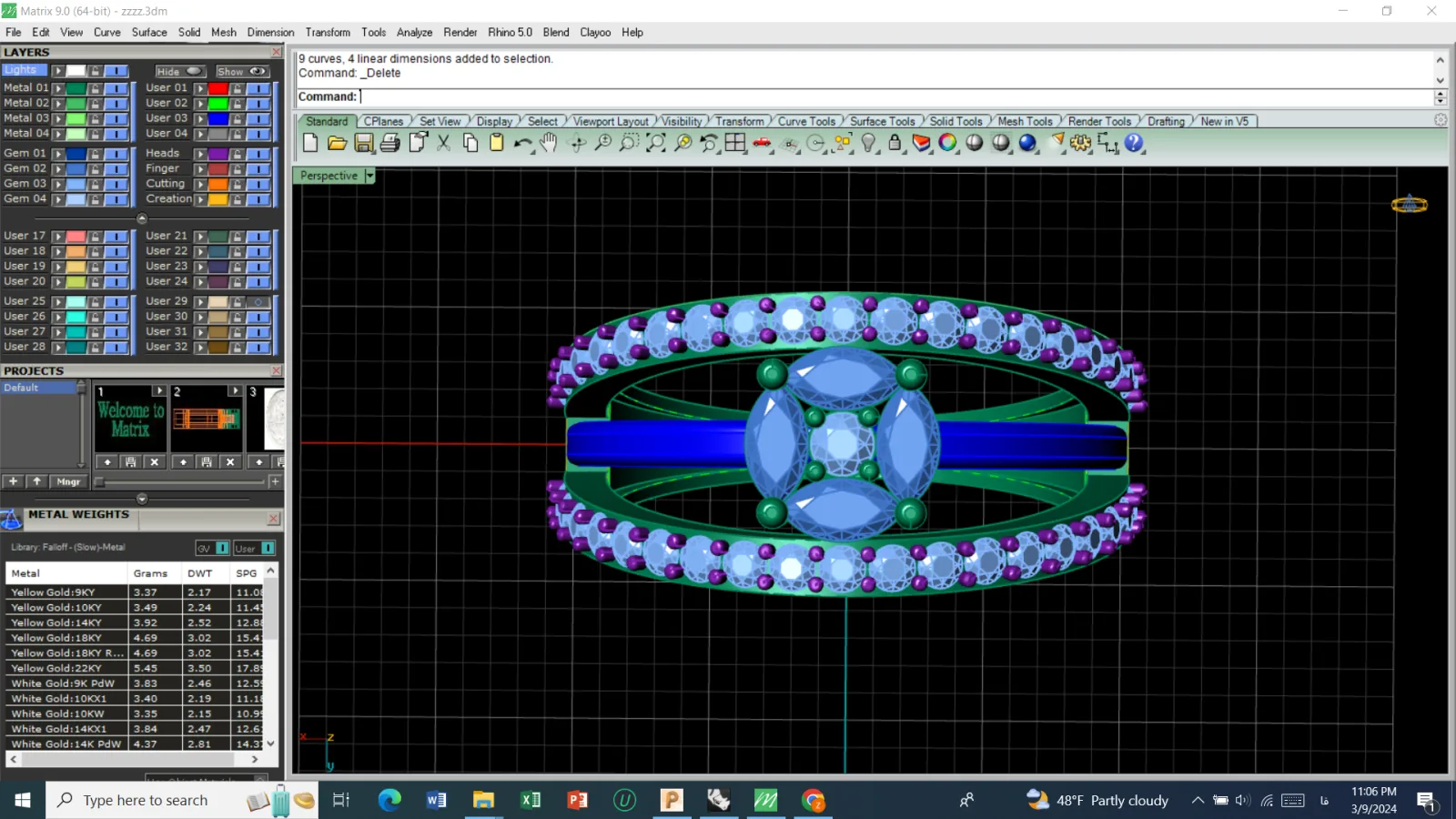Image resolution: width=1456 pixels, height=819 pixels.
Task: Click the light bulb Hide objects icon
Action: pyautogui.click(x=869, y=143)
